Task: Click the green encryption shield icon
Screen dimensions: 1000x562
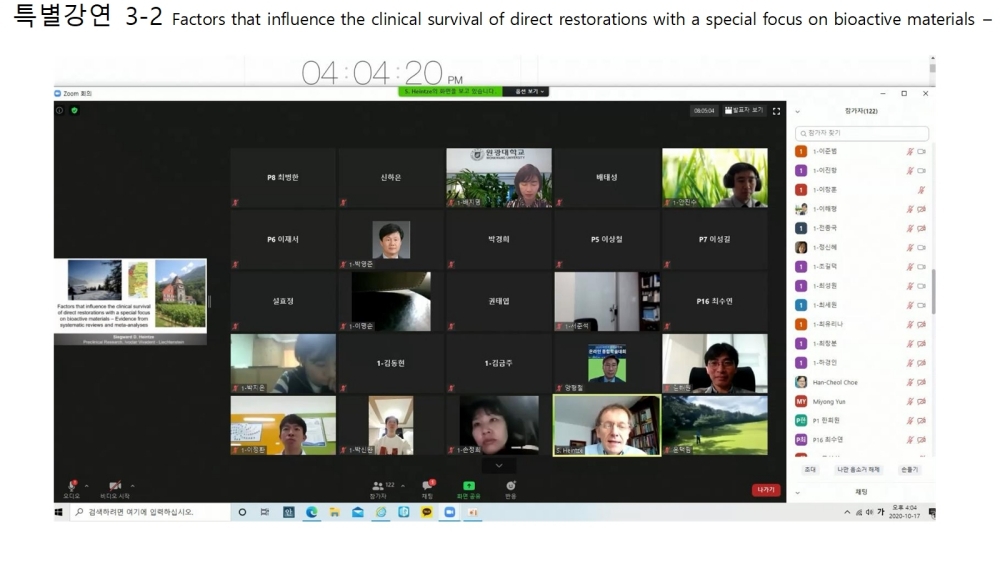Action: point(74,110)
